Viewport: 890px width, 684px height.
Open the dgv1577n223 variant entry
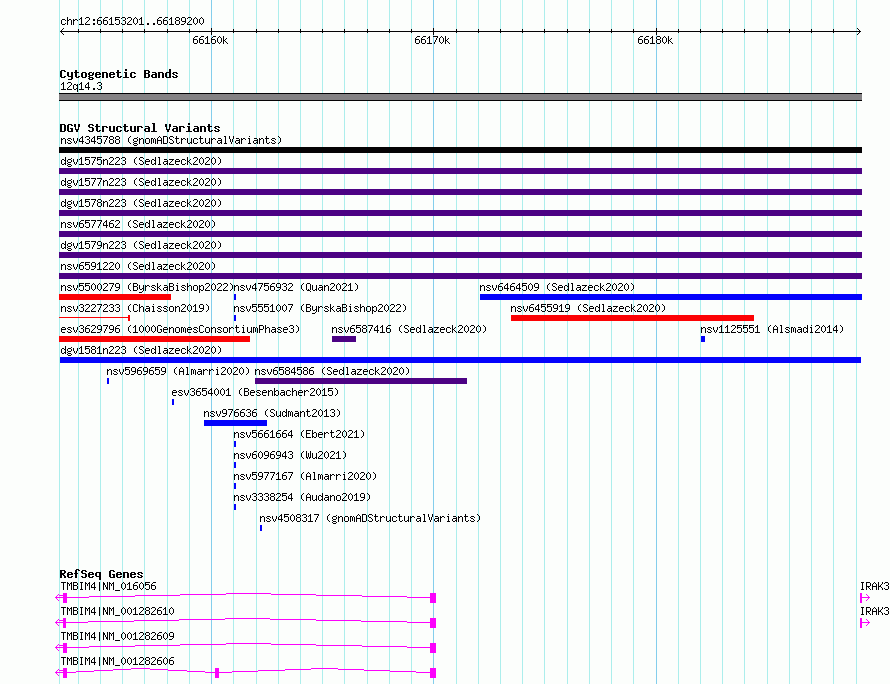[141, 182]
